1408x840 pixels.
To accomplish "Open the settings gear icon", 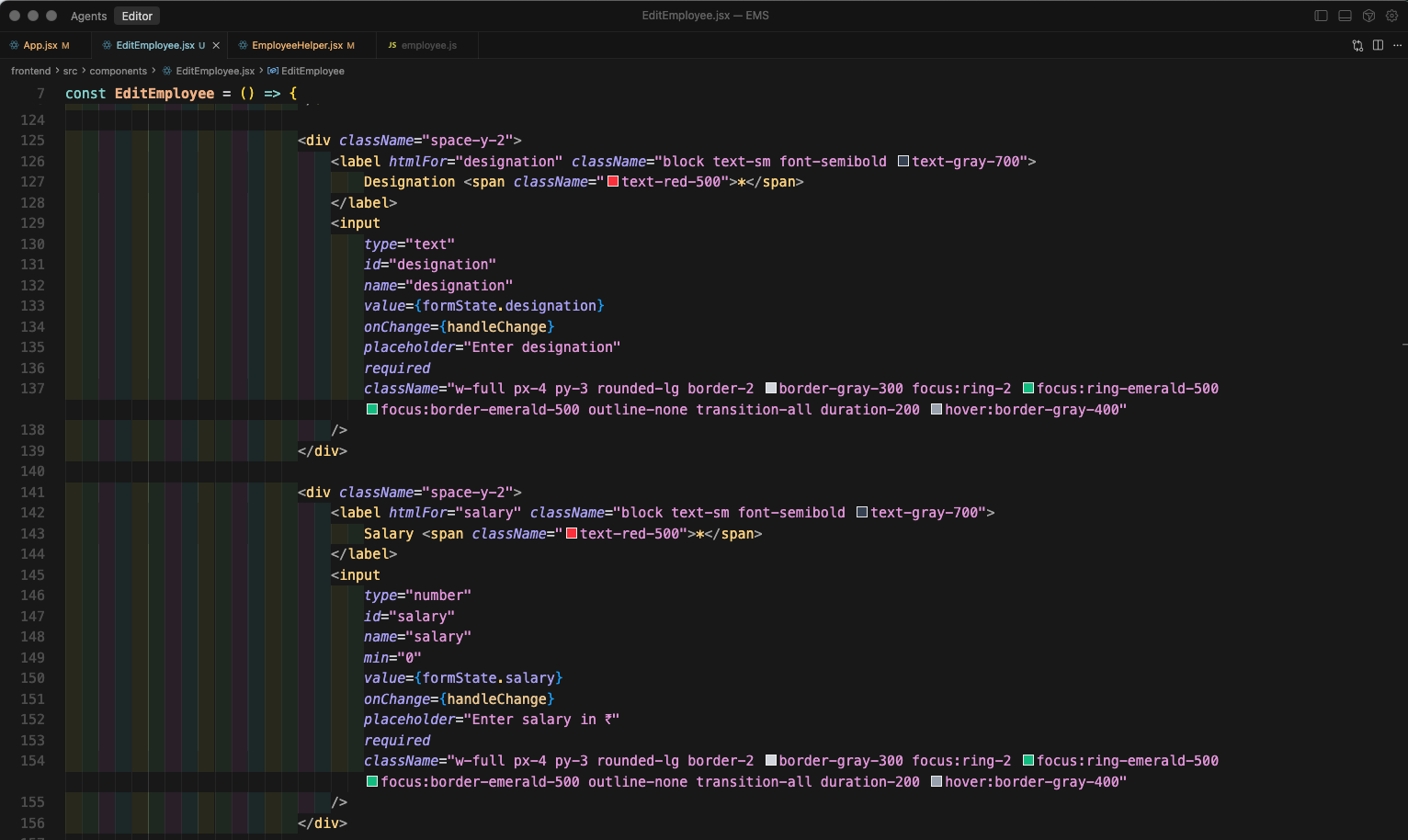I will [x=1392, y=16].
